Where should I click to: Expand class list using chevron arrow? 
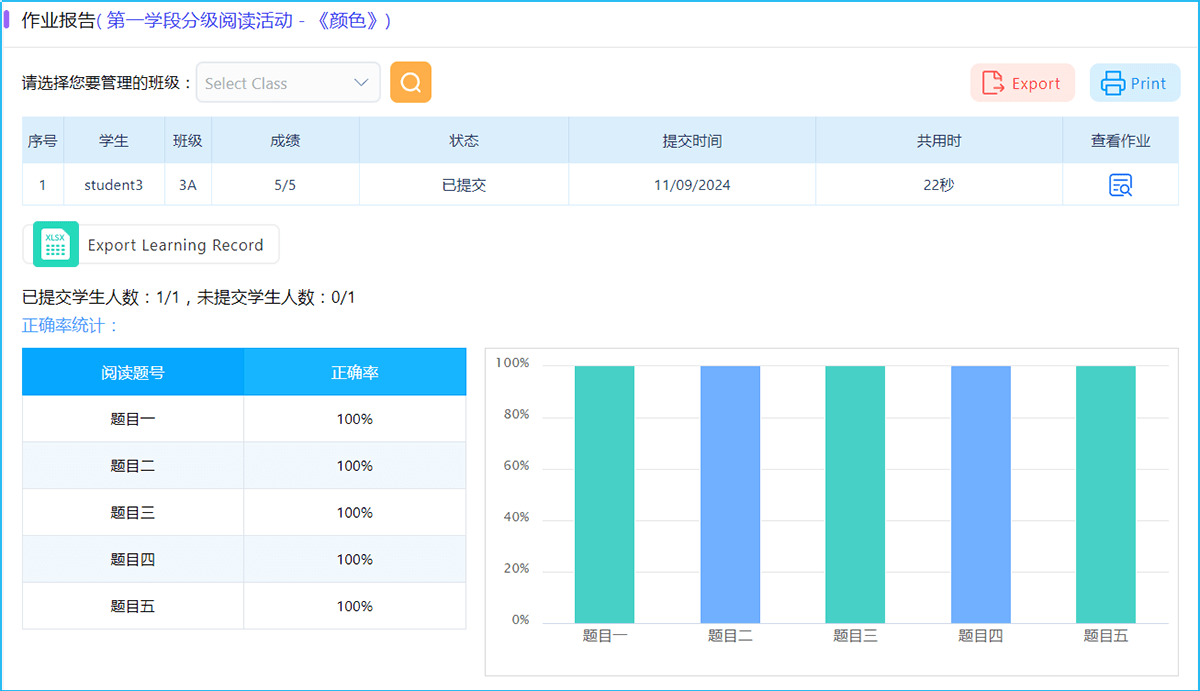click(362, 83)
